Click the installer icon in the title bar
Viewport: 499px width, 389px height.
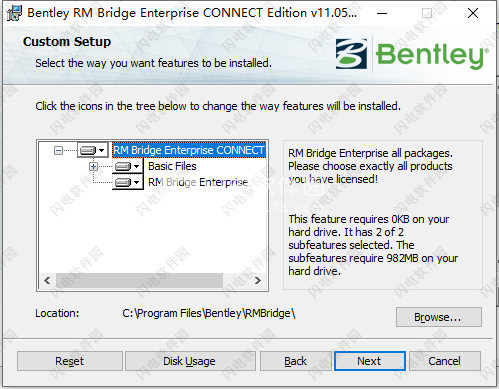click(x=14, y=13)
